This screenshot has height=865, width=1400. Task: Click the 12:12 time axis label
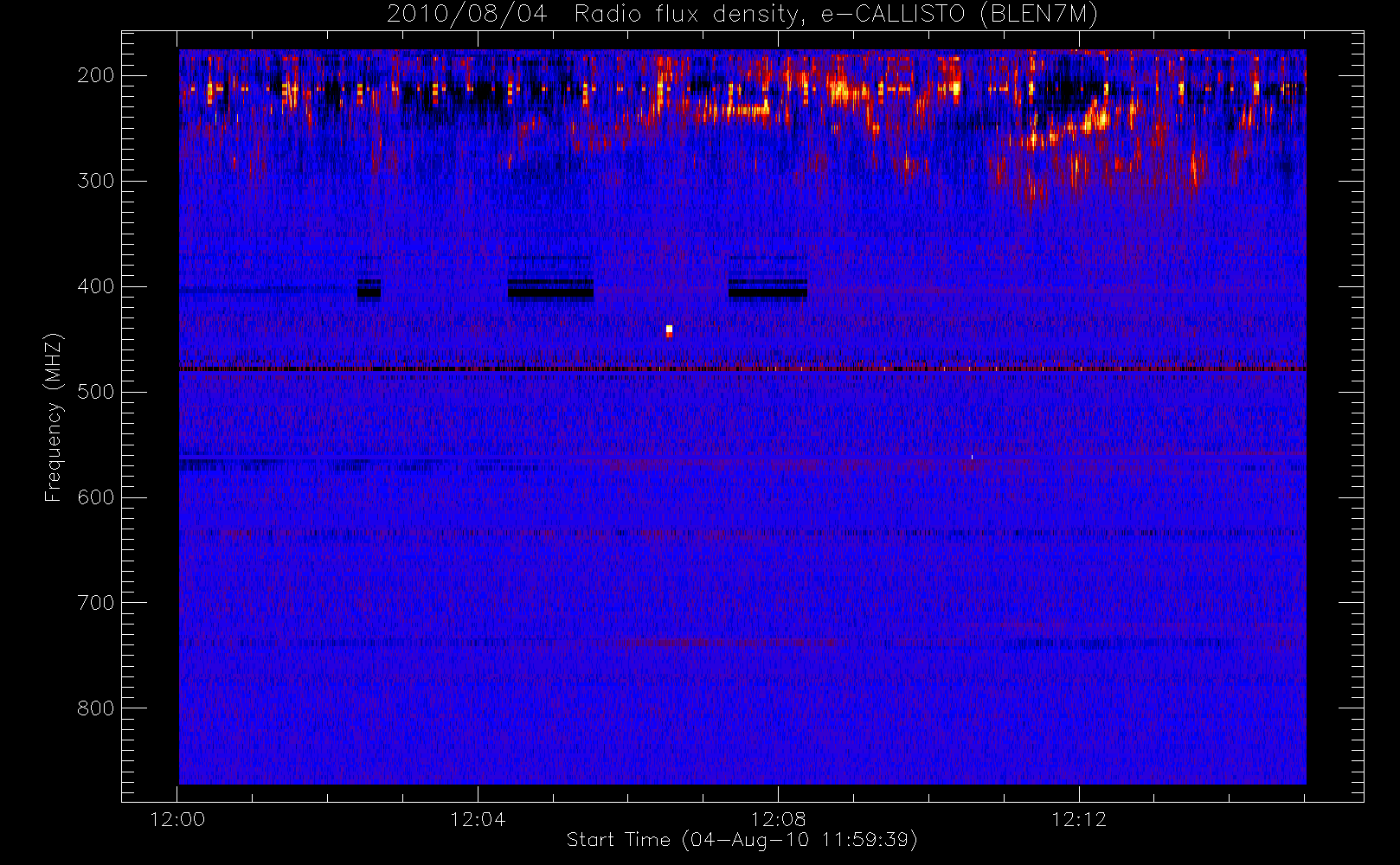(1079, 819)
